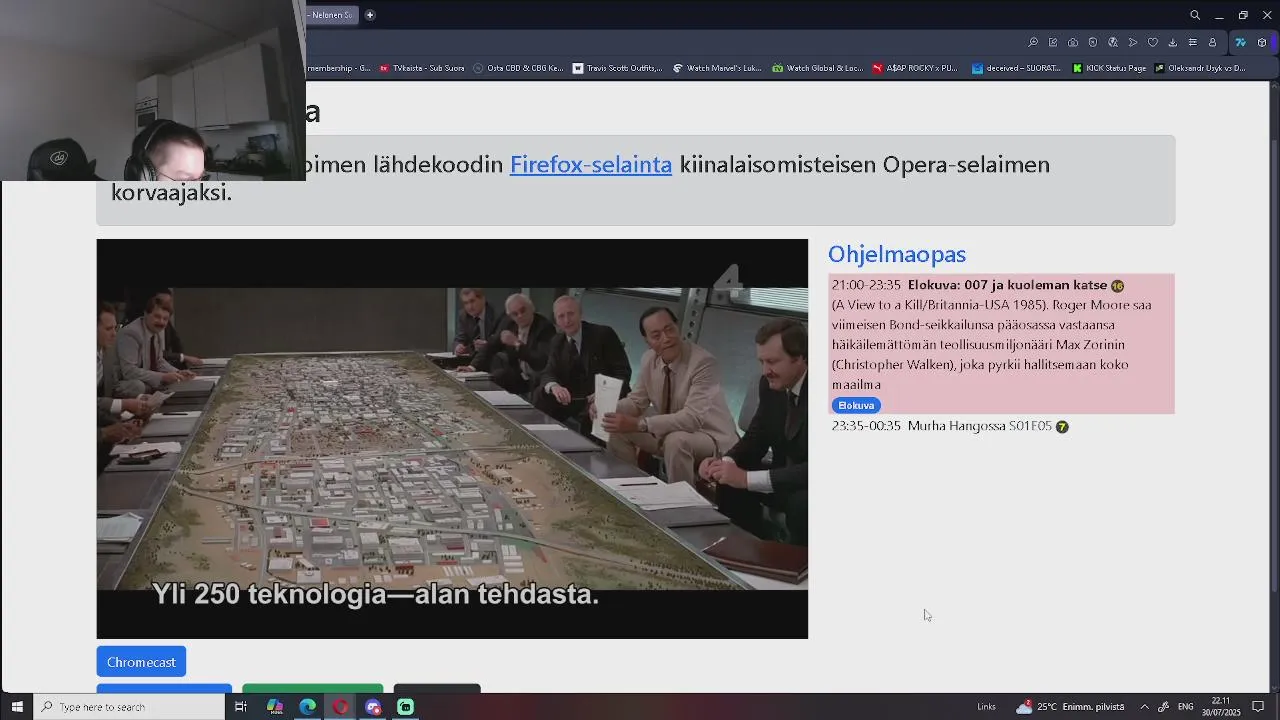Expand the system tray hidden icons chevron

pos(1144,707)
